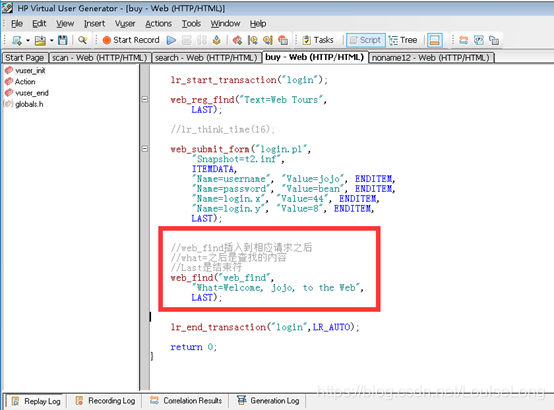Open the Replay Log tab

pyautogui.click(x=35, y=401)
